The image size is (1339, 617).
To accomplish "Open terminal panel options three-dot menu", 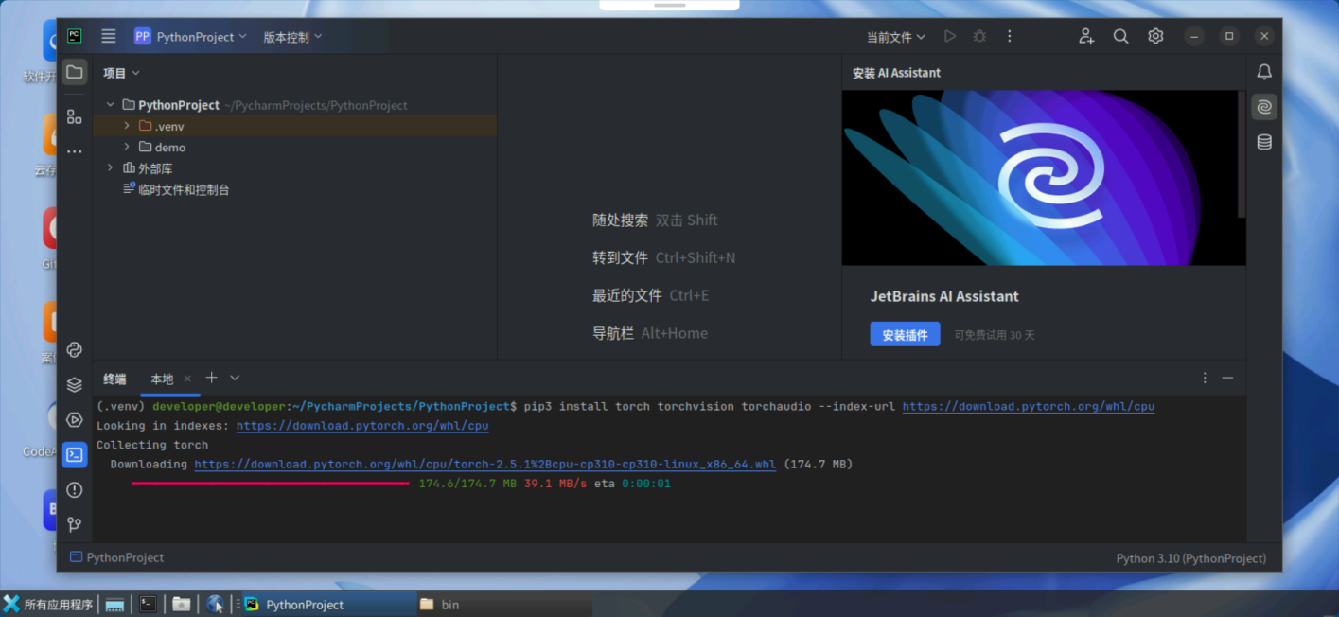I will click(x=1205, y=378).
